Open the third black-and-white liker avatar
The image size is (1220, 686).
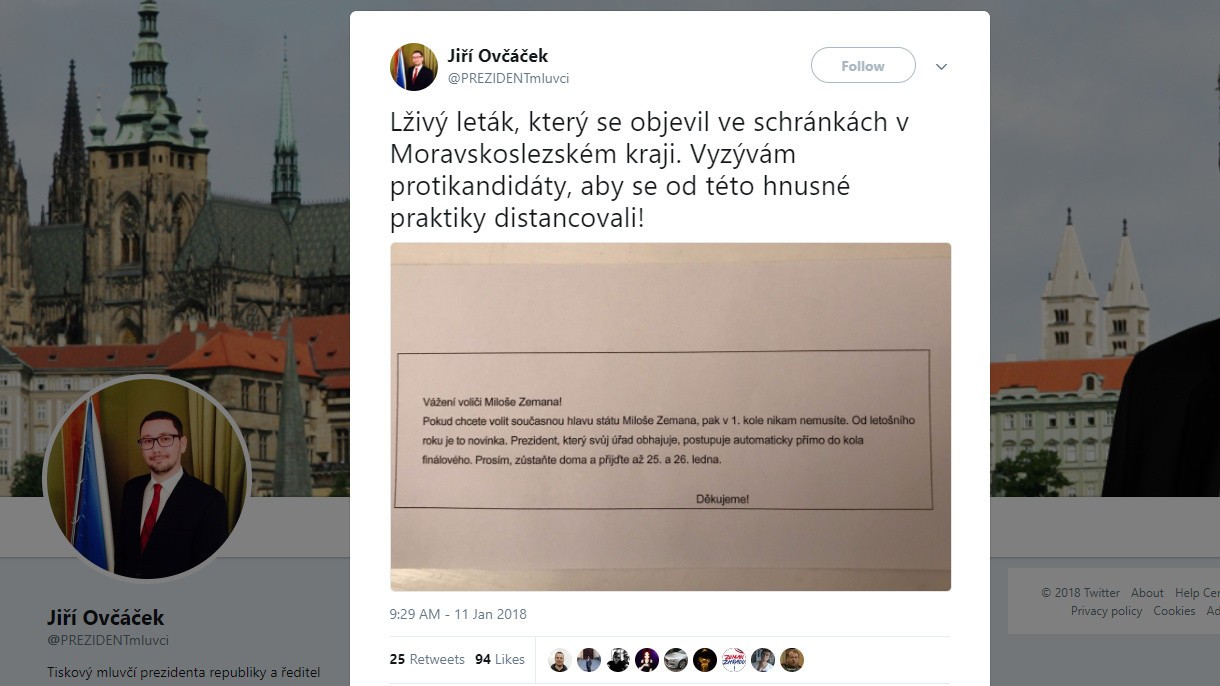point(618,660)
